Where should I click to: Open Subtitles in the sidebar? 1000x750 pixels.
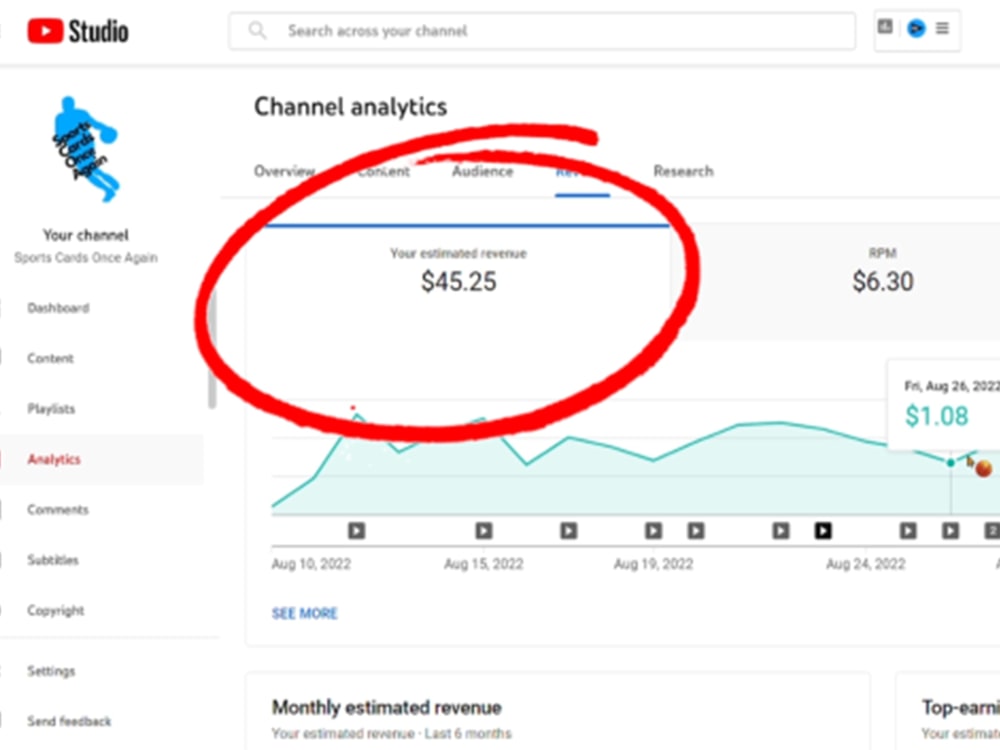(53, 560)
